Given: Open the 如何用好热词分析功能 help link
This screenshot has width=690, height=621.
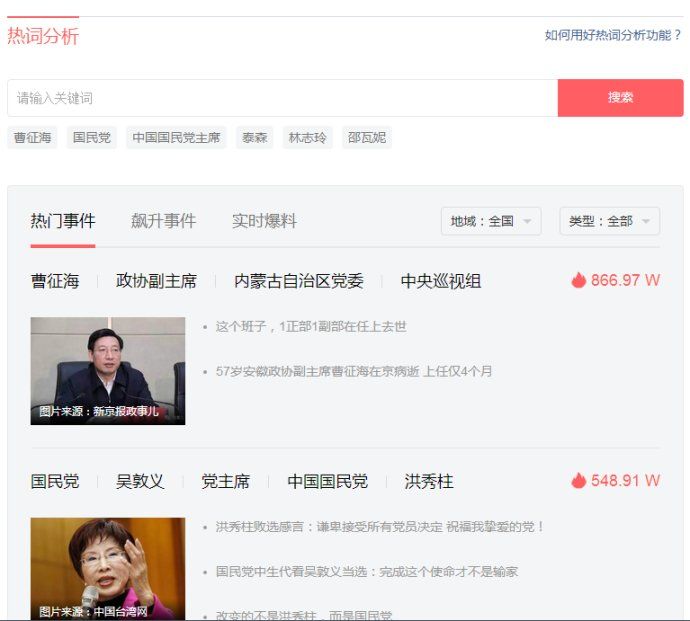Looking at the screenshot, I should 613,35.
